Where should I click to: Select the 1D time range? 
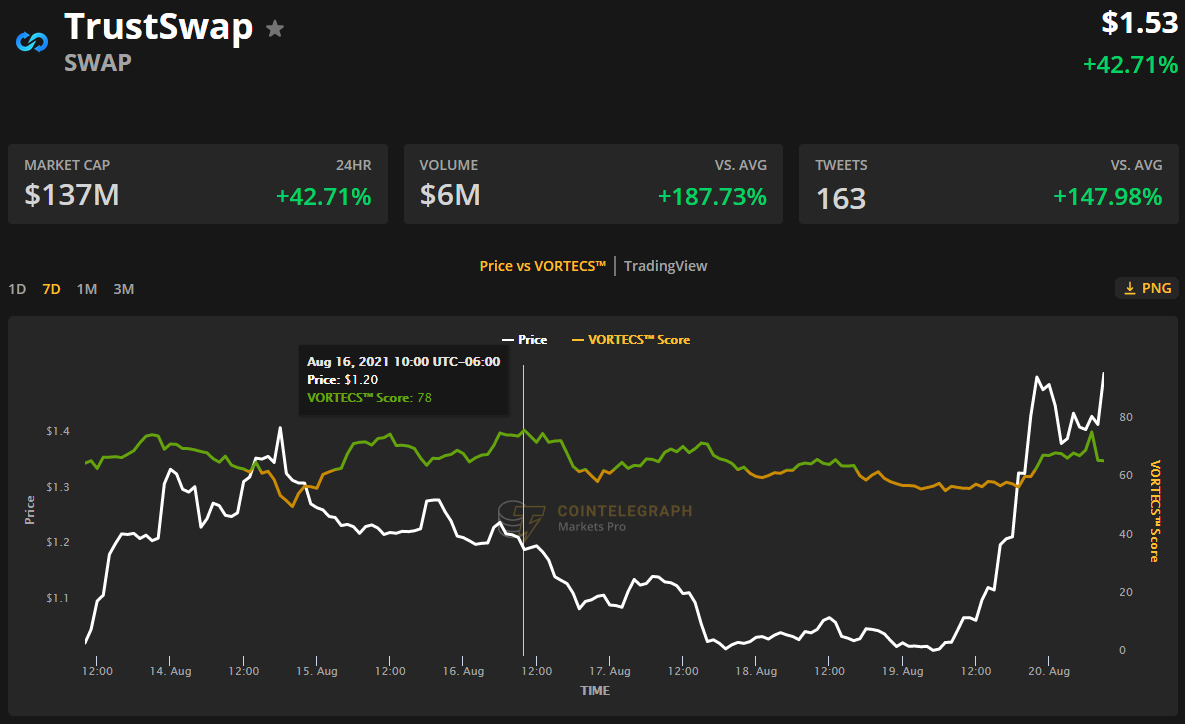(17, 289)
